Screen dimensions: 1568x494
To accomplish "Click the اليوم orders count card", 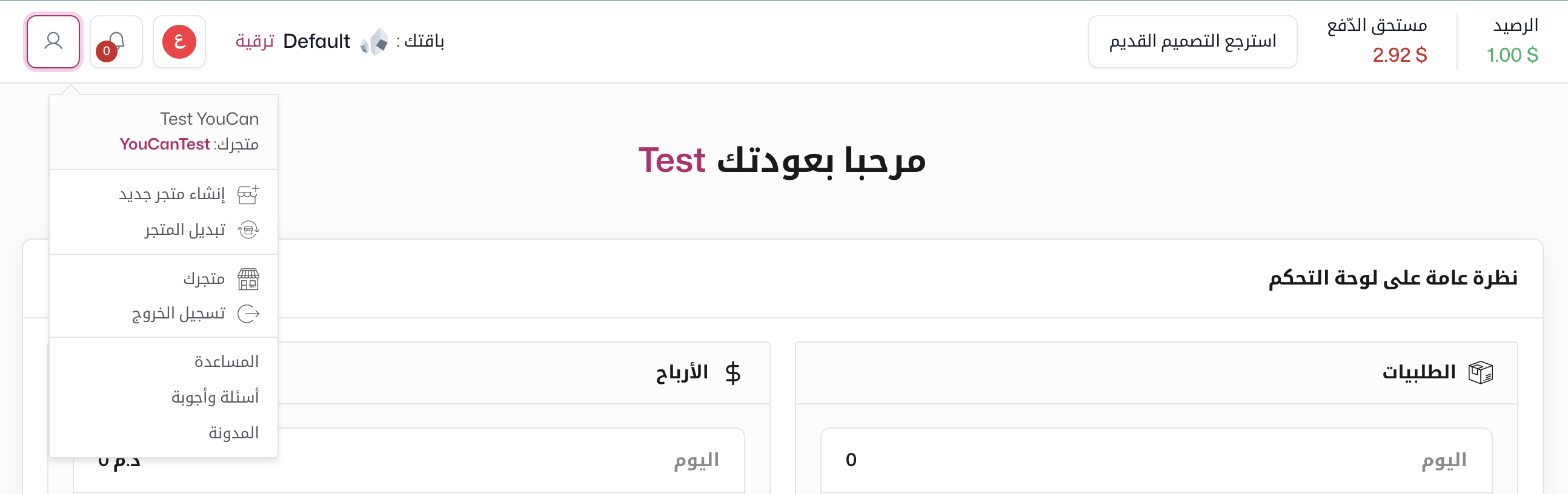I will (x=1156, y=461).
